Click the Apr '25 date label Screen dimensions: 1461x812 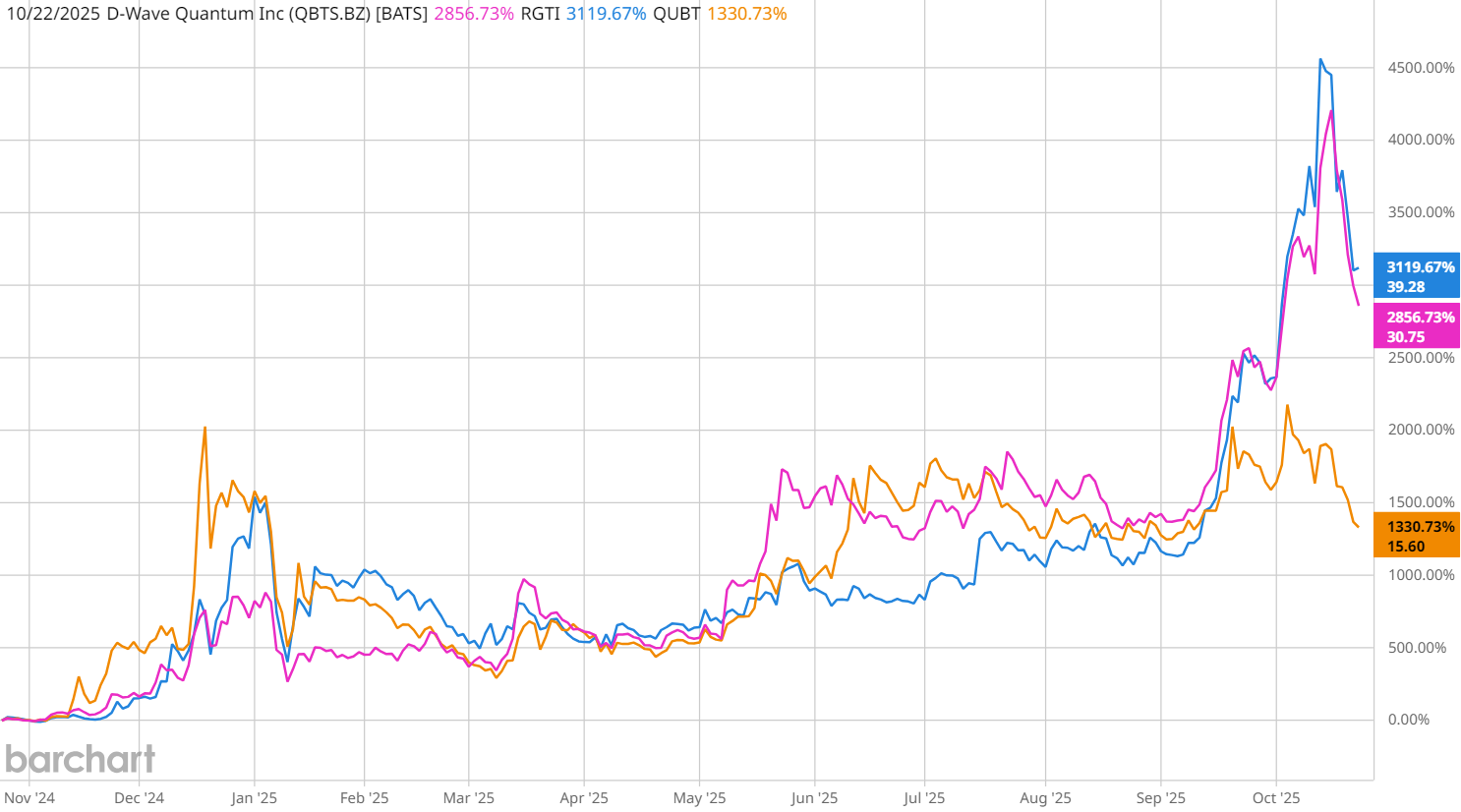point(584,797)
